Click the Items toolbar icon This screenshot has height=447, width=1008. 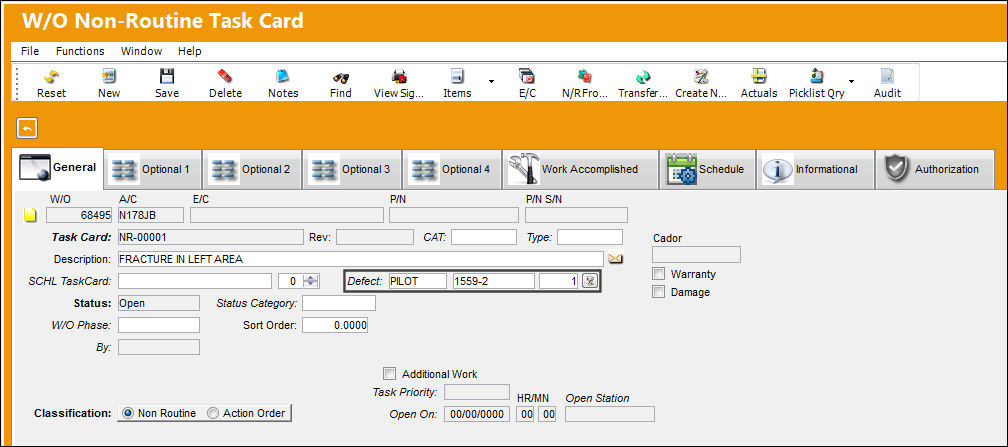pyautogui.click(x=457, y=77)
